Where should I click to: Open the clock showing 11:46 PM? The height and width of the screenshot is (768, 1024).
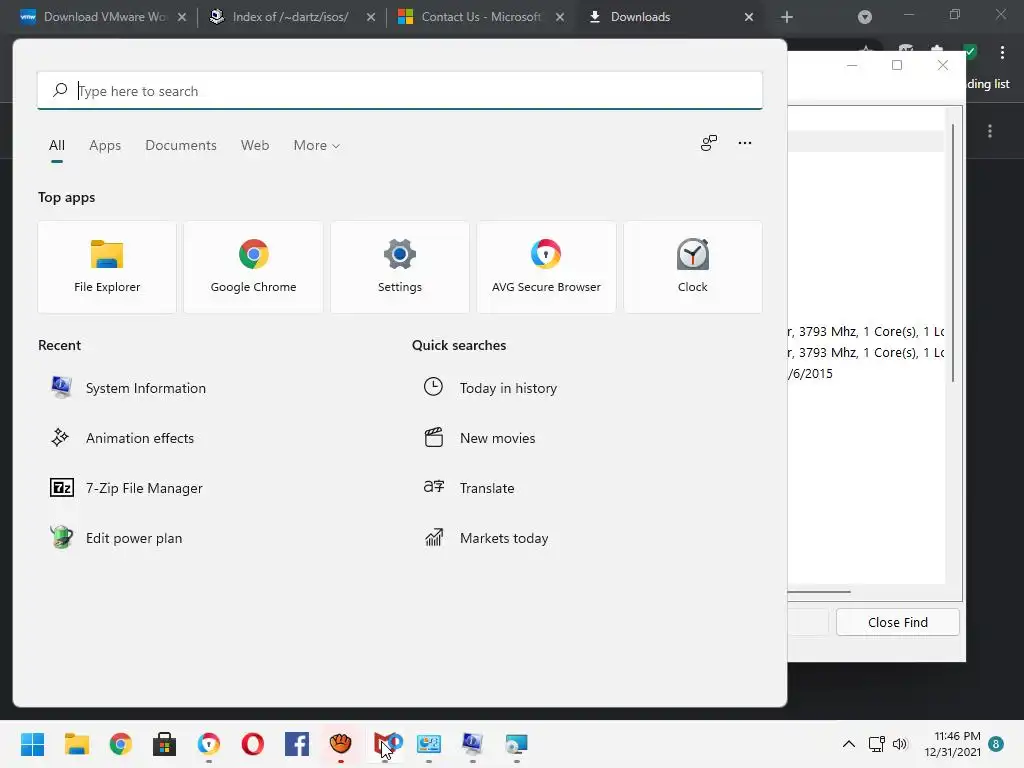pyautogui.click(x=952, y=744)
